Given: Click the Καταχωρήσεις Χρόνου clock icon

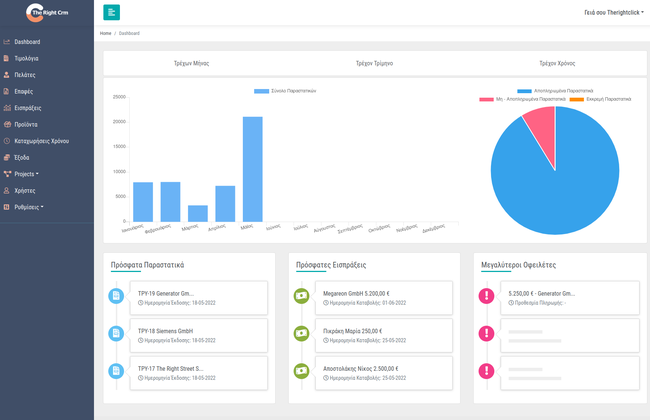Looking at the screenshot, I should point(7,141).
